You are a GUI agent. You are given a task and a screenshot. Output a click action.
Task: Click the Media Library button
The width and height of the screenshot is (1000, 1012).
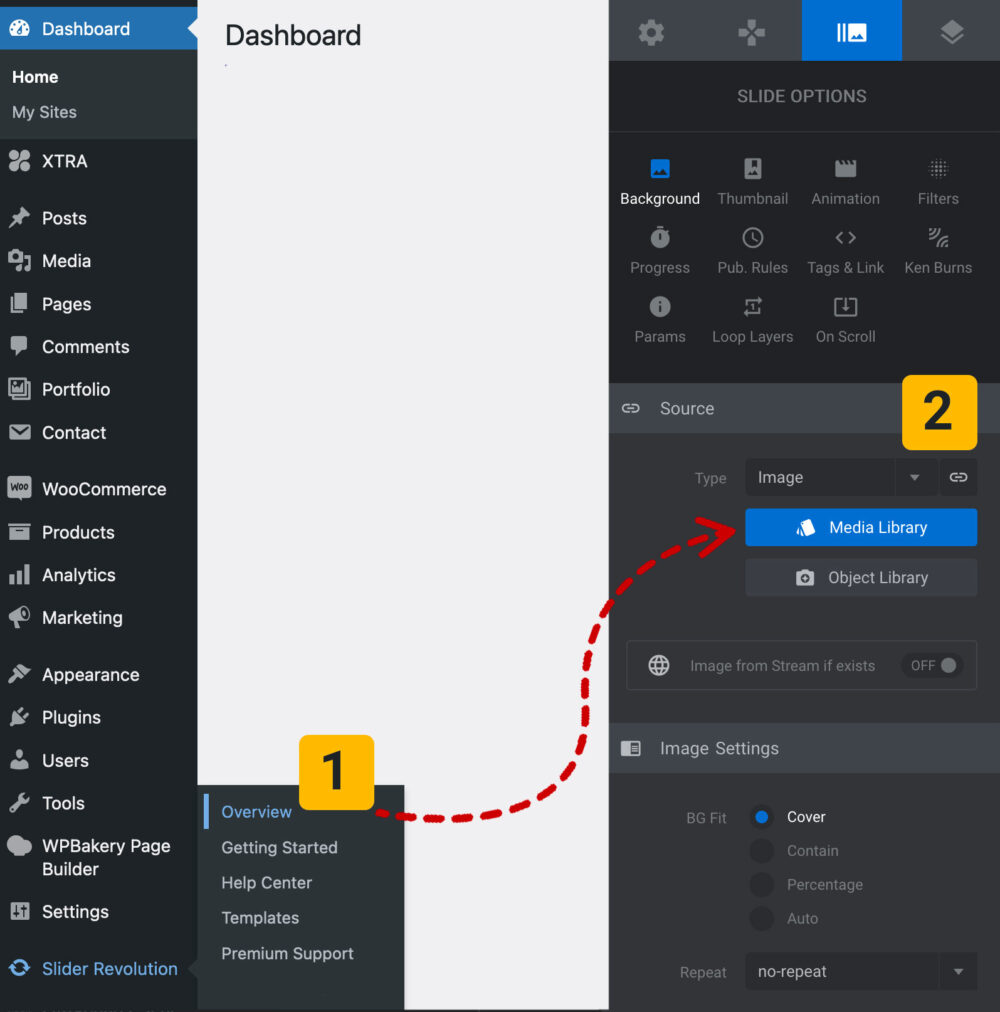click(861, 527)
